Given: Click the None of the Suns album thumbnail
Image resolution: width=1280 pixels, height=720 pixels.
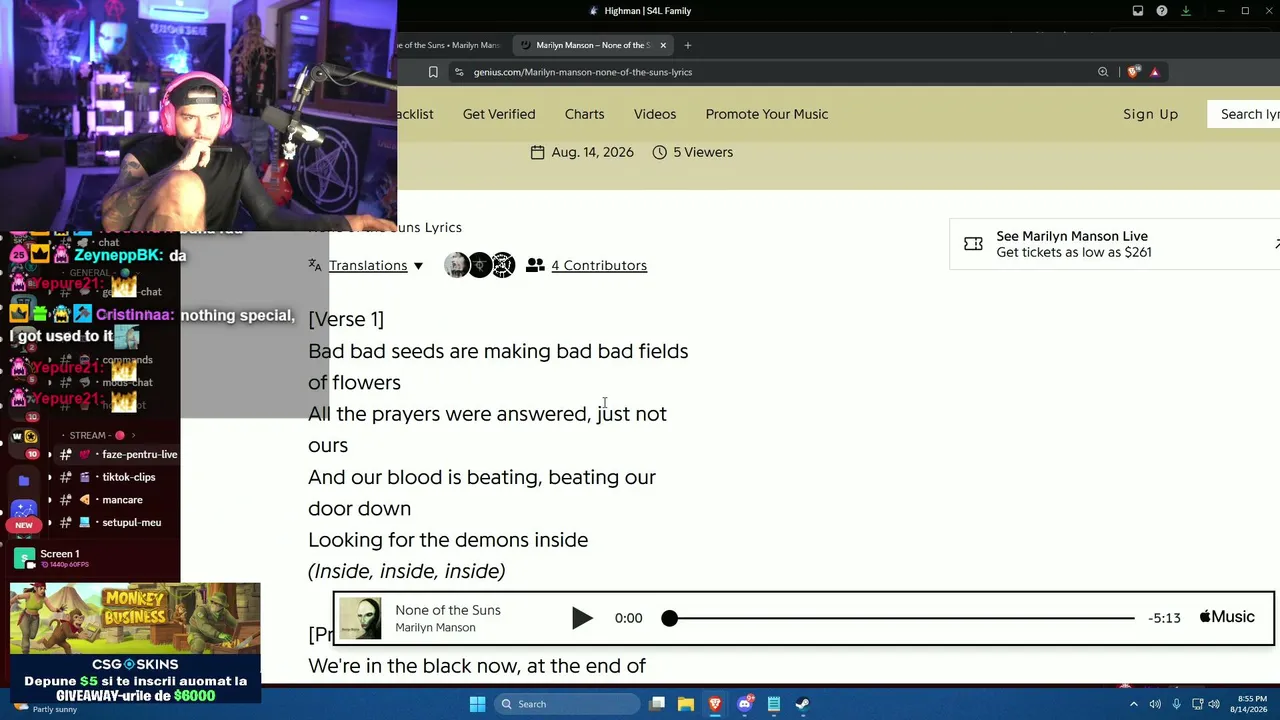Looking at the screenshot, I should [x=360, y=618].
